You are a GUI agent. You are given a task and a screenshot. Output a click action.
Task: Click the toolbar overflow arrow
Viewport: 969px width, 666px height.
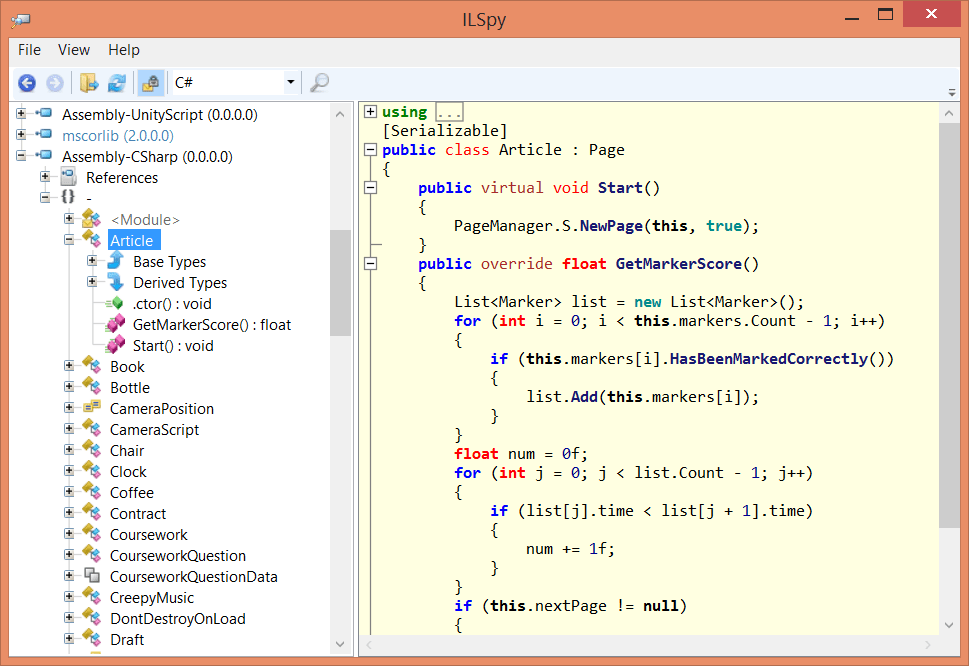point(952,92)
